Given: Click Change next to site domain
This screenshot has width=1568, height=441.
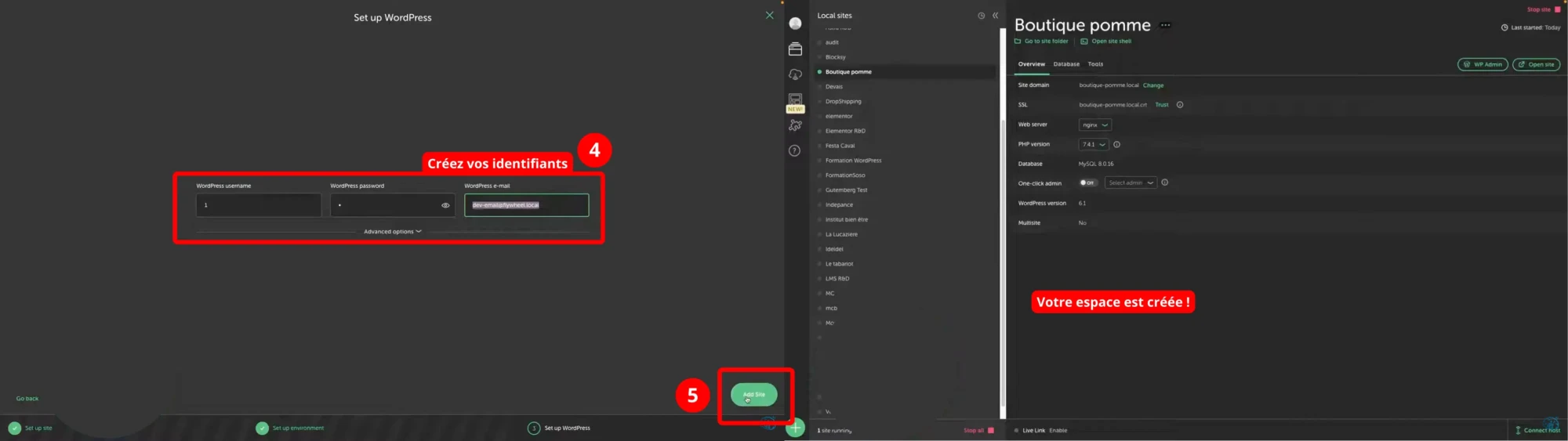Looking at the screenshot, I should tap(1153, 85).
